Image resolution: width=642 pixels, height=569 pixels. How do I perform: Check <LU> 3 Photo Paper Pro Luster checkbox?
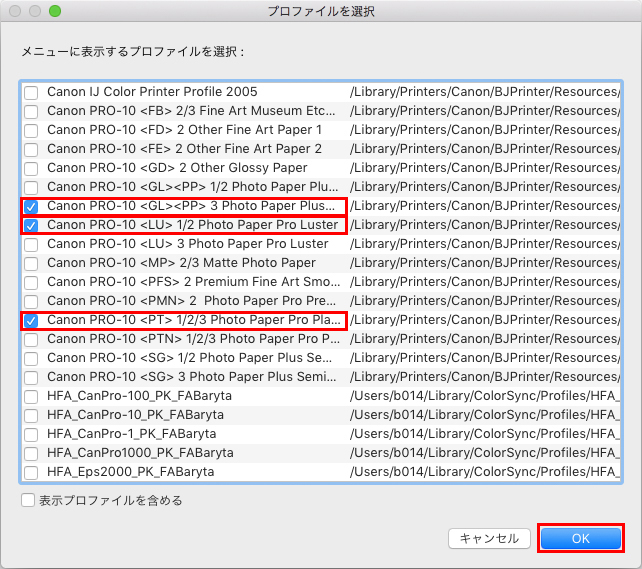31,245
